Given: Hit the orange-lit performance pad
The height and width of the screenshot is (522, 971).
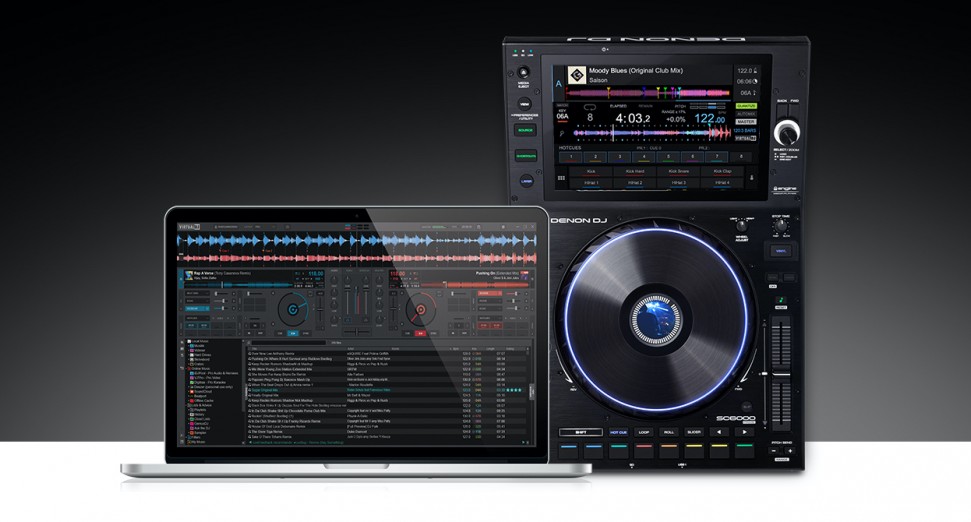Looking at the screenshot, I should click(x=669, y=451).
